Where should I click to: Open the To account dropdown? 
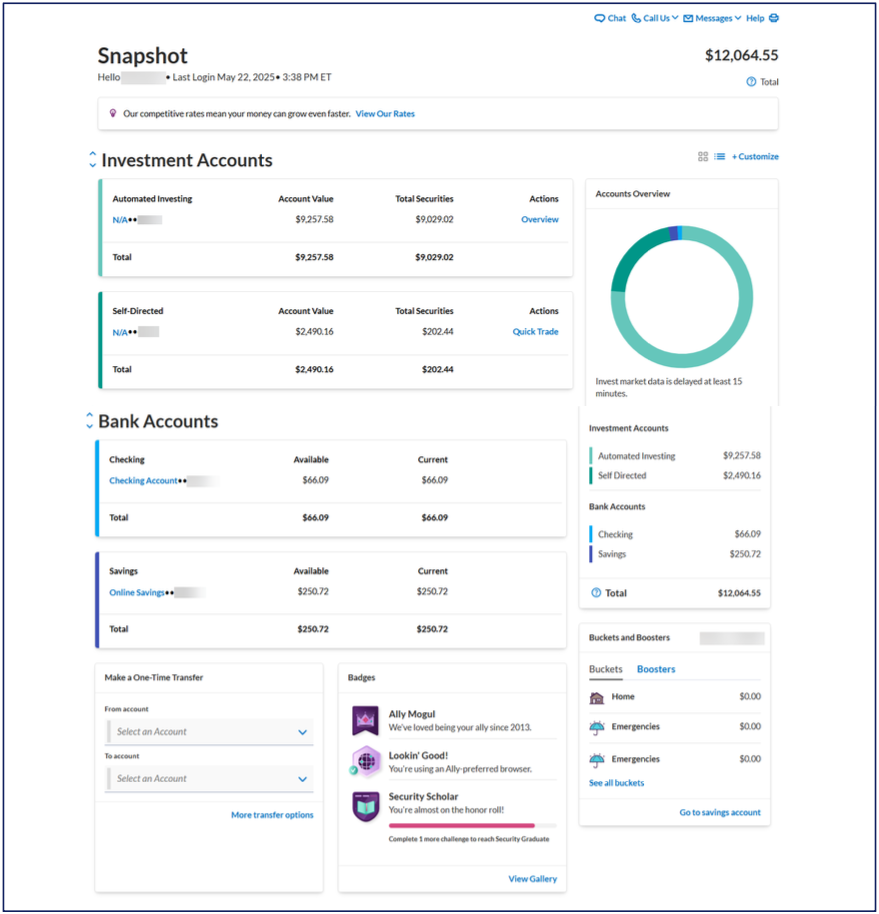pos(210,779)
